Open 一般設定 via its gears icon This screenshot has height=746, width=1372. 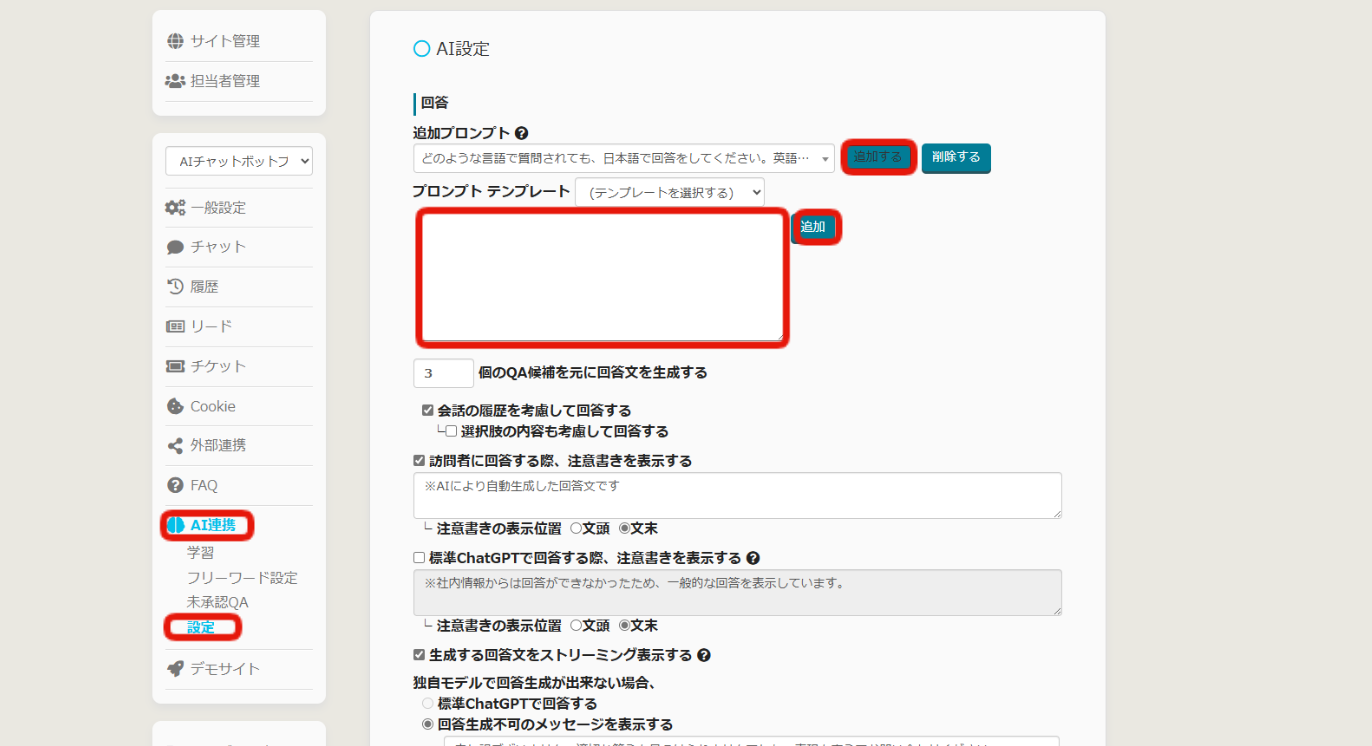tap(175, 208)
